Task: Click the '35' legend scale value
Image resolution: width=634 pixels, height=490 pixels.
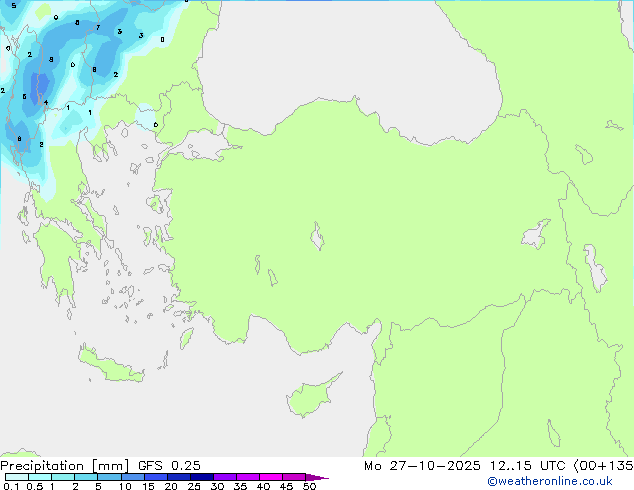Action: coord(240,486)
